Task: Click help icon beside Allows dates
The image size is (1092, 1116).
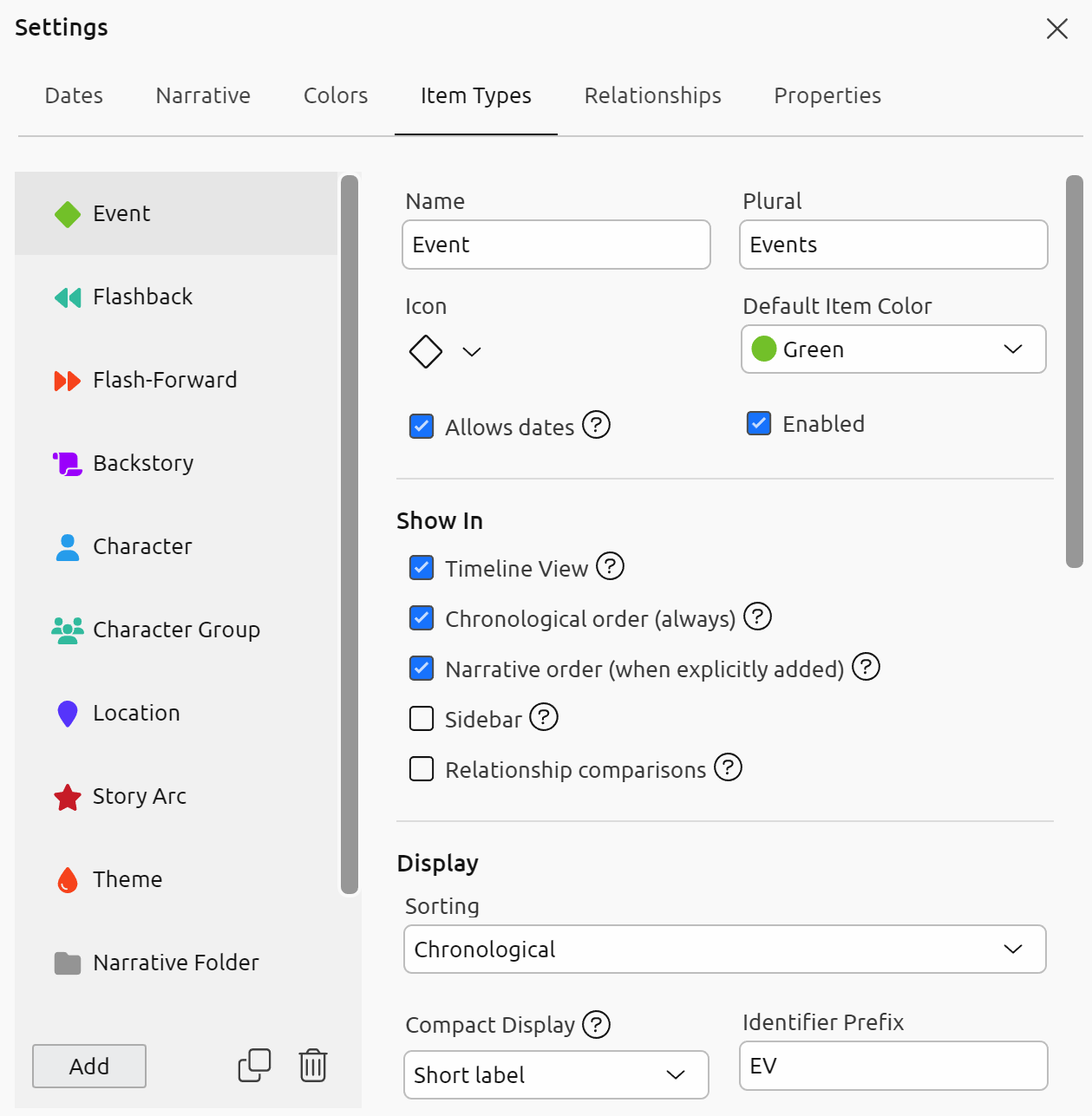Action: pyautogui.click(x=596, y=425)
